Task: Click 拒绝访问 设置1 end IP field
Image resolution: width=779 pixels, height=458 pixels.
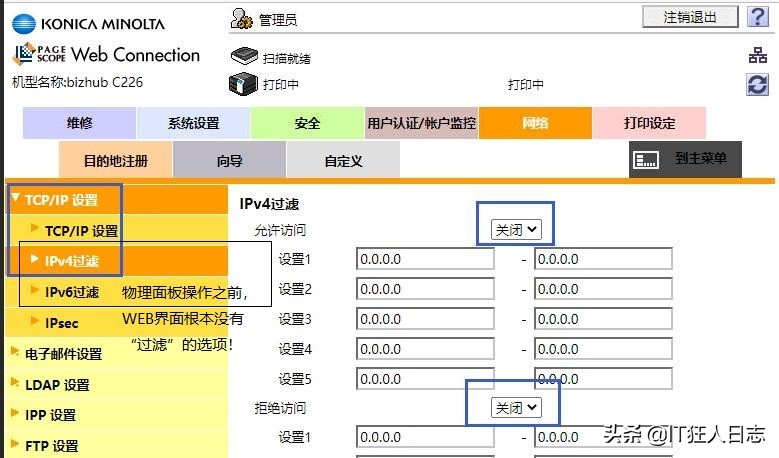Action: coord(603,437)
